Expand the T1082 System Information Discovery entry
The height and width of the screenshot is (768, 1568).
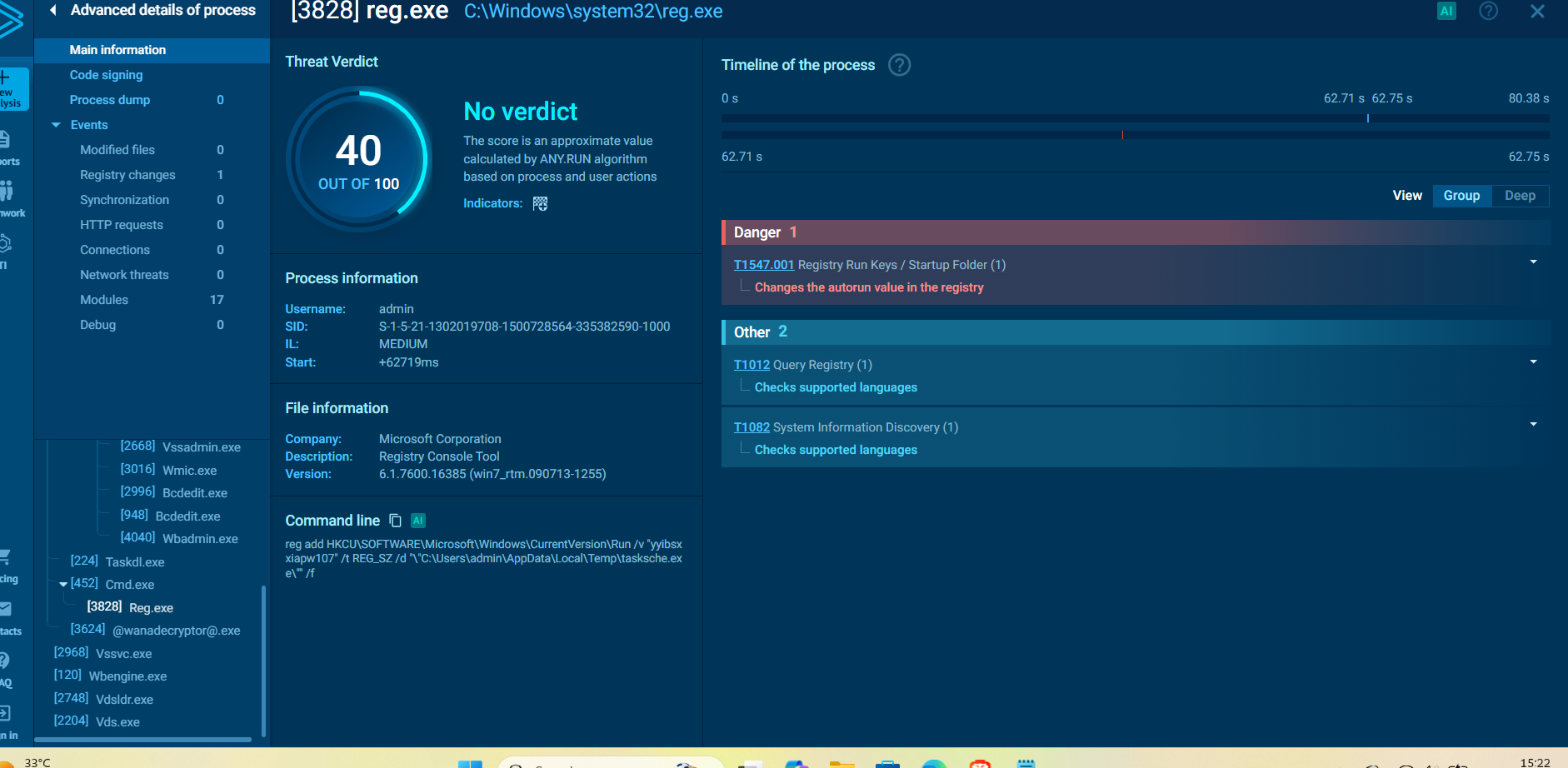coord(1533,425)
